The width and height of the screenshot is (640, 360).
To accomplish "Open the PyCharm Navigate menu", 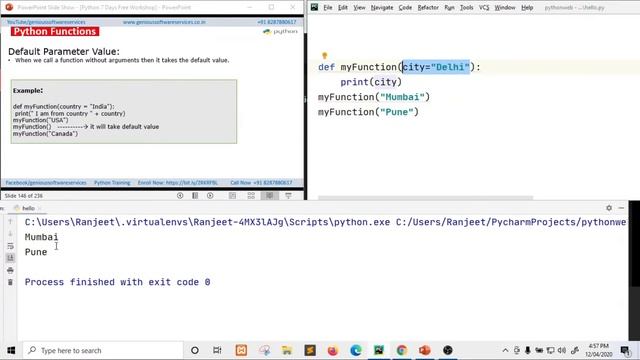I will (x=382, y=7).
